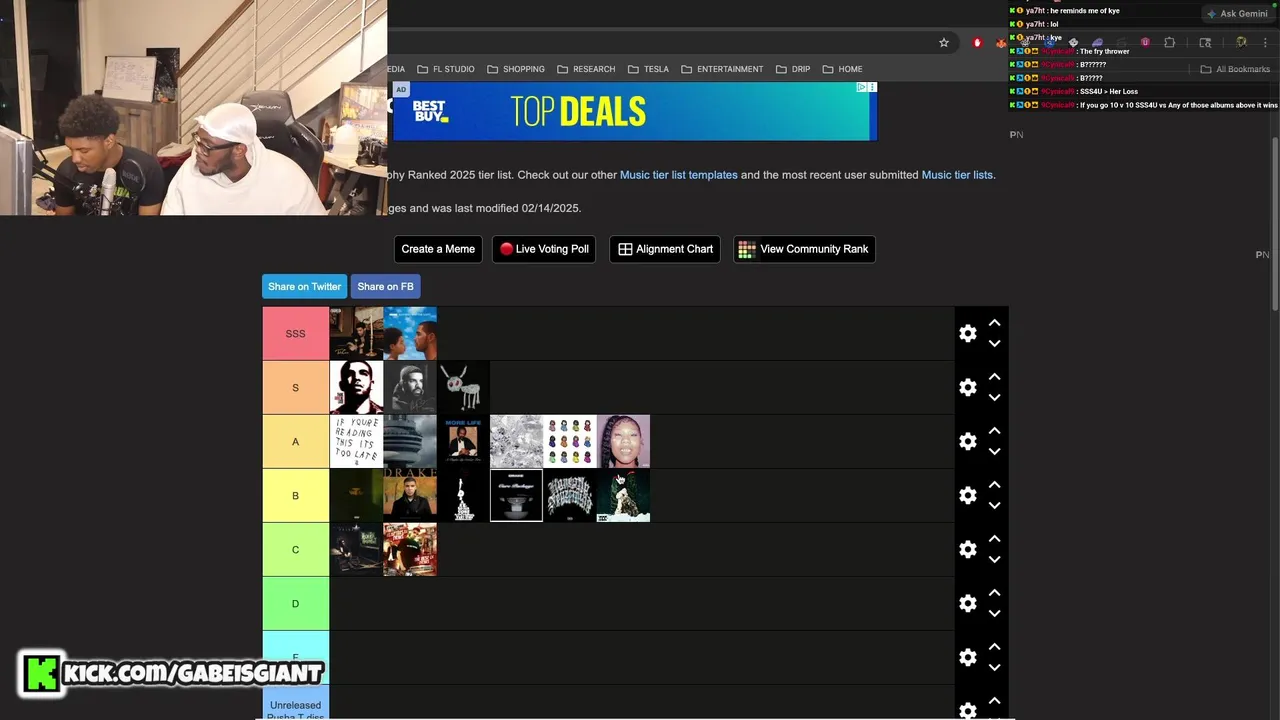This screenshot has height=720, width=1280.
Task: Open settings gear for F tier row
Action: 967,657
